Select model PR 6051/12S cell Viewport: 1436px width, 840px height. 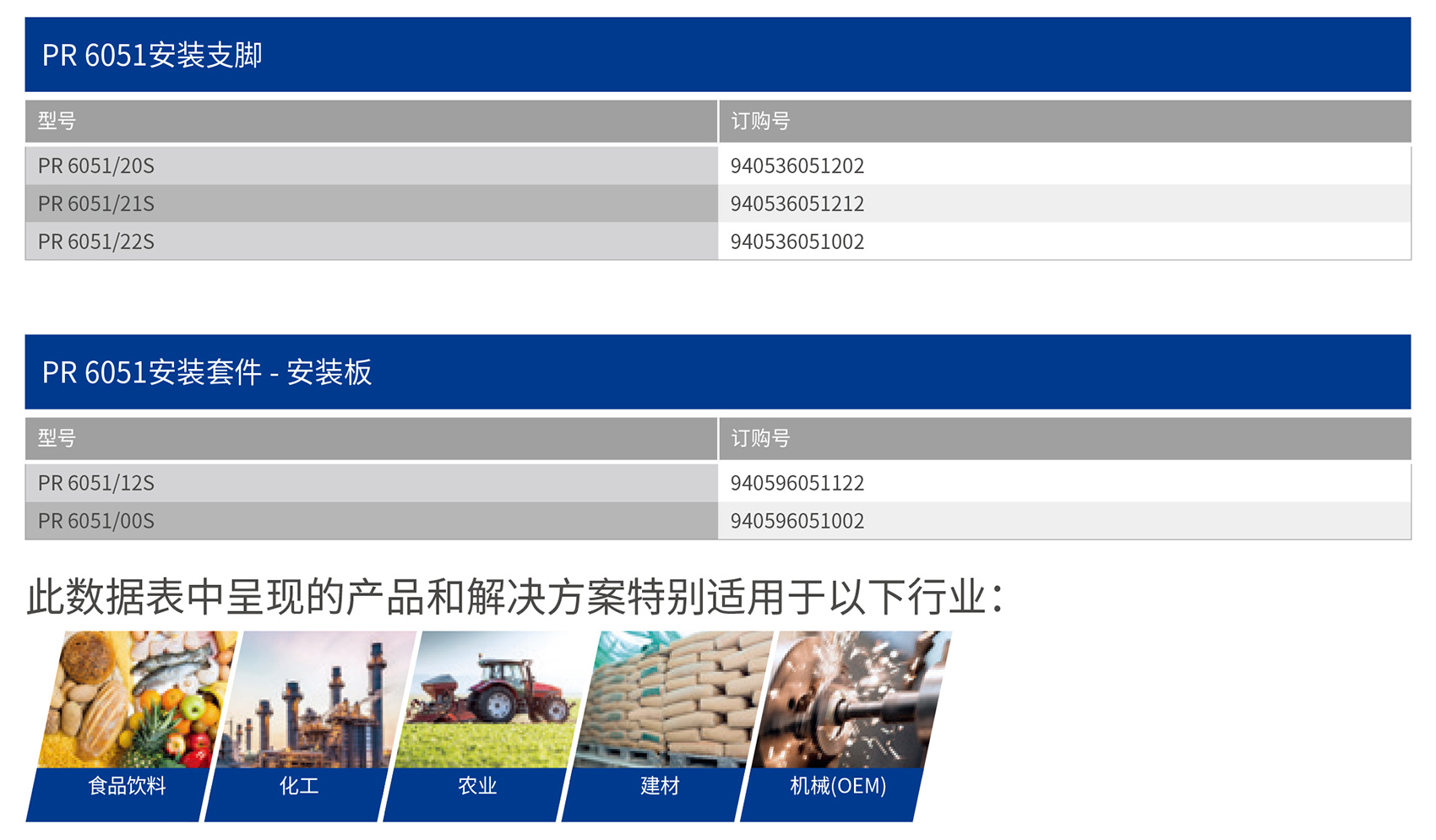96,484
